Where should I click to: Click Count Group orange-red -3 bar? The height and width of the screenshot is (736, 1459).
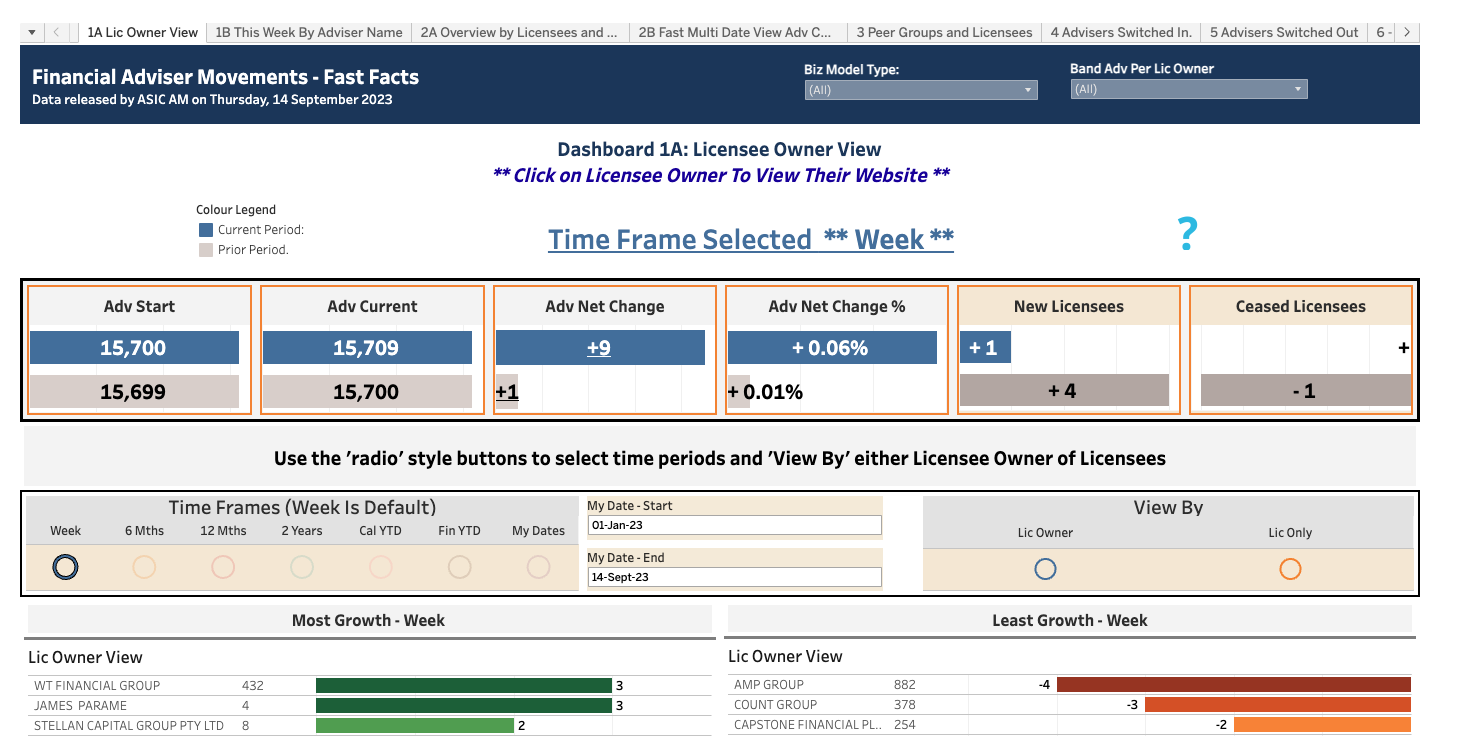pos(1278,705)
